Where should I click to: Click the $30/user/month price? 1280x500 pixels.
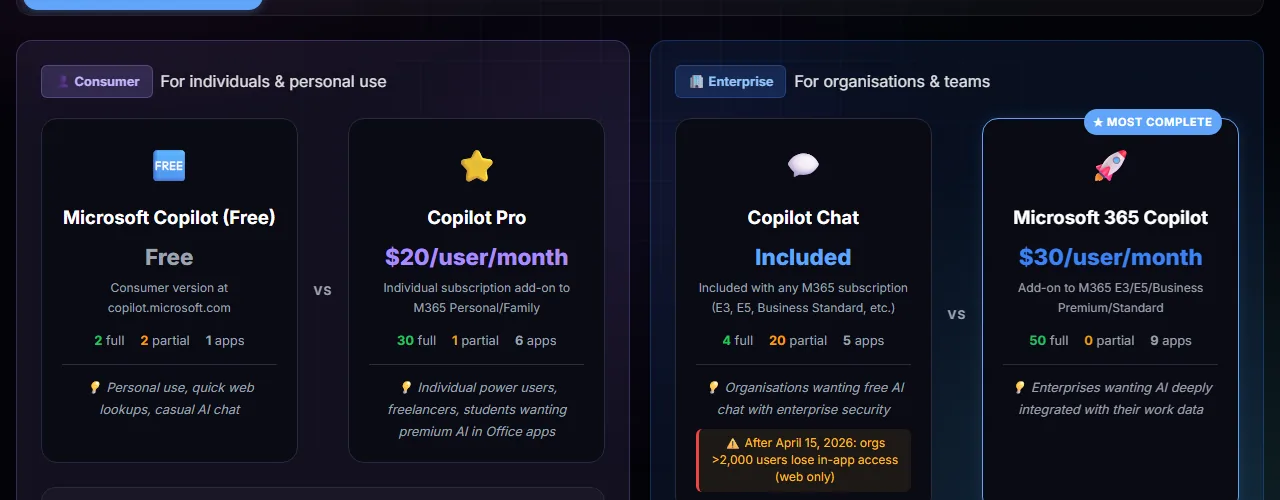[x=1110, y=257]
